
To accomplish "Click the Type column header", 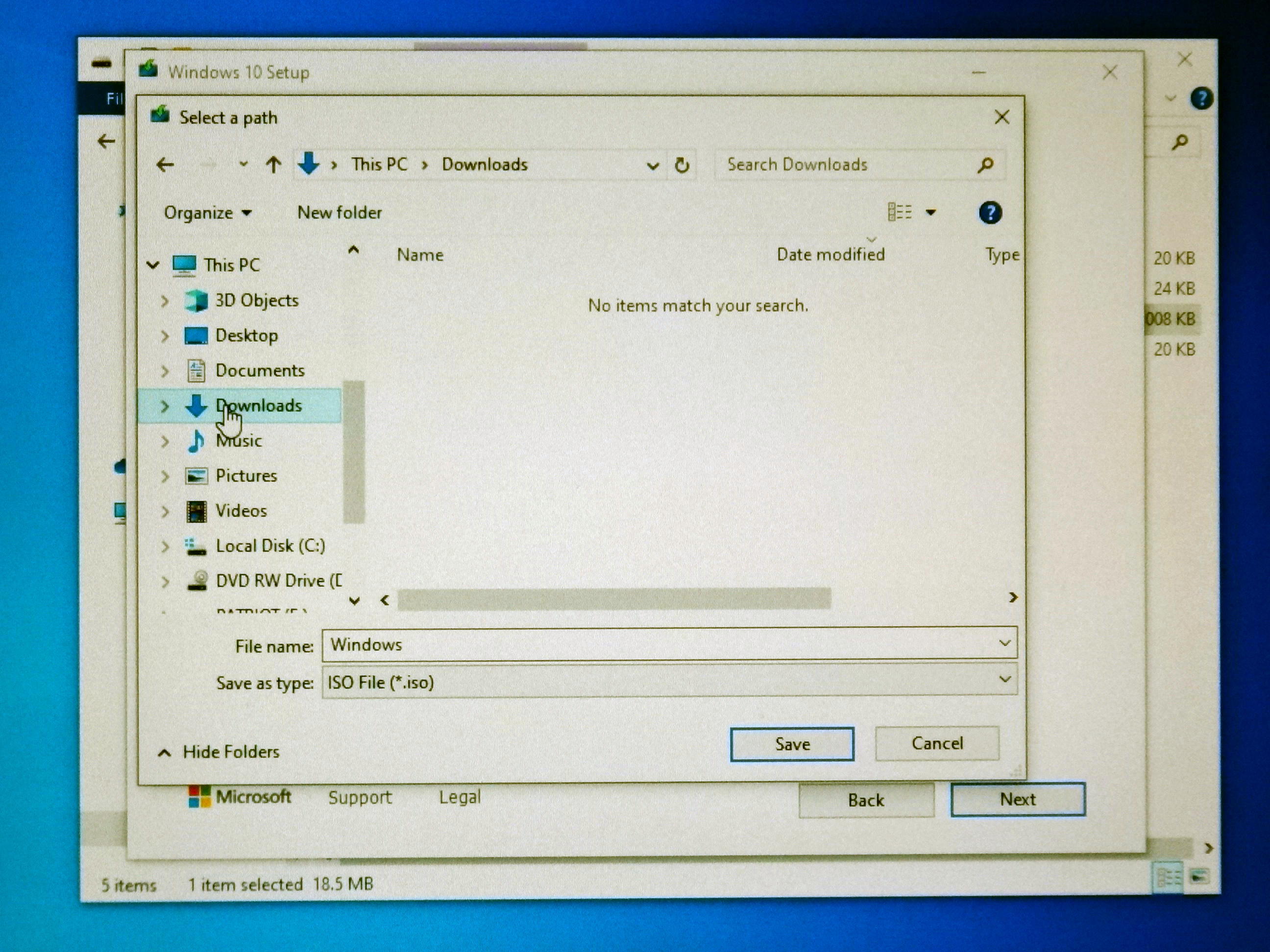I will (x=1002, y=255).
